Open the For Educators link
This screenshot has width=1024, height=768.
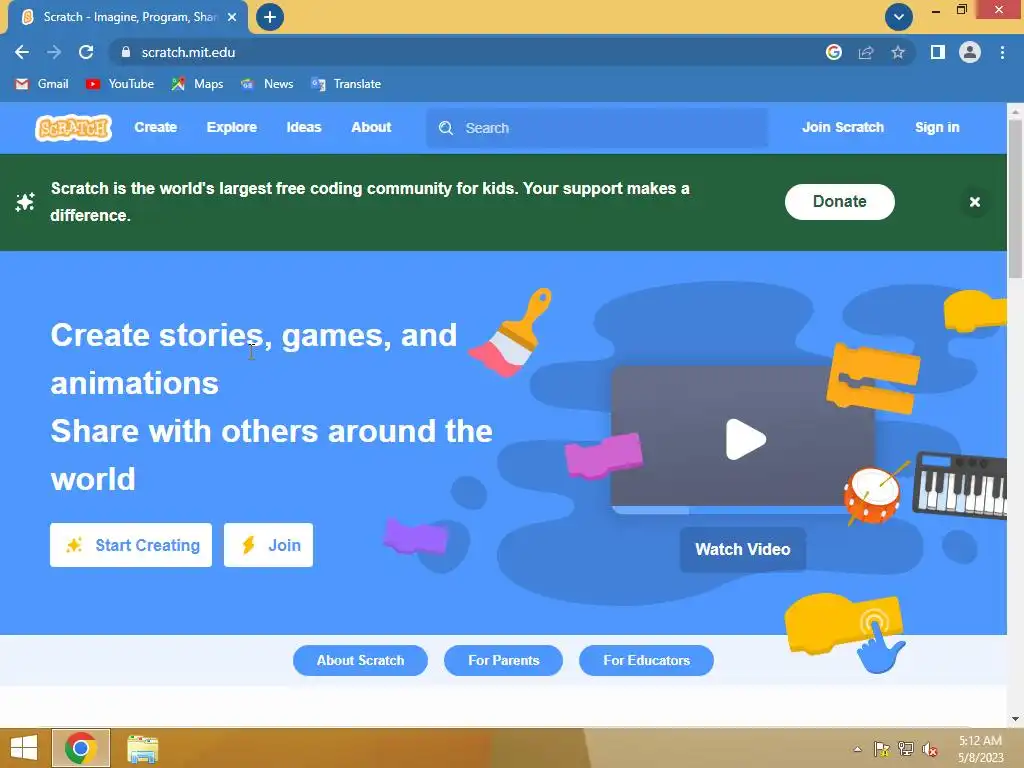[646, 660]
